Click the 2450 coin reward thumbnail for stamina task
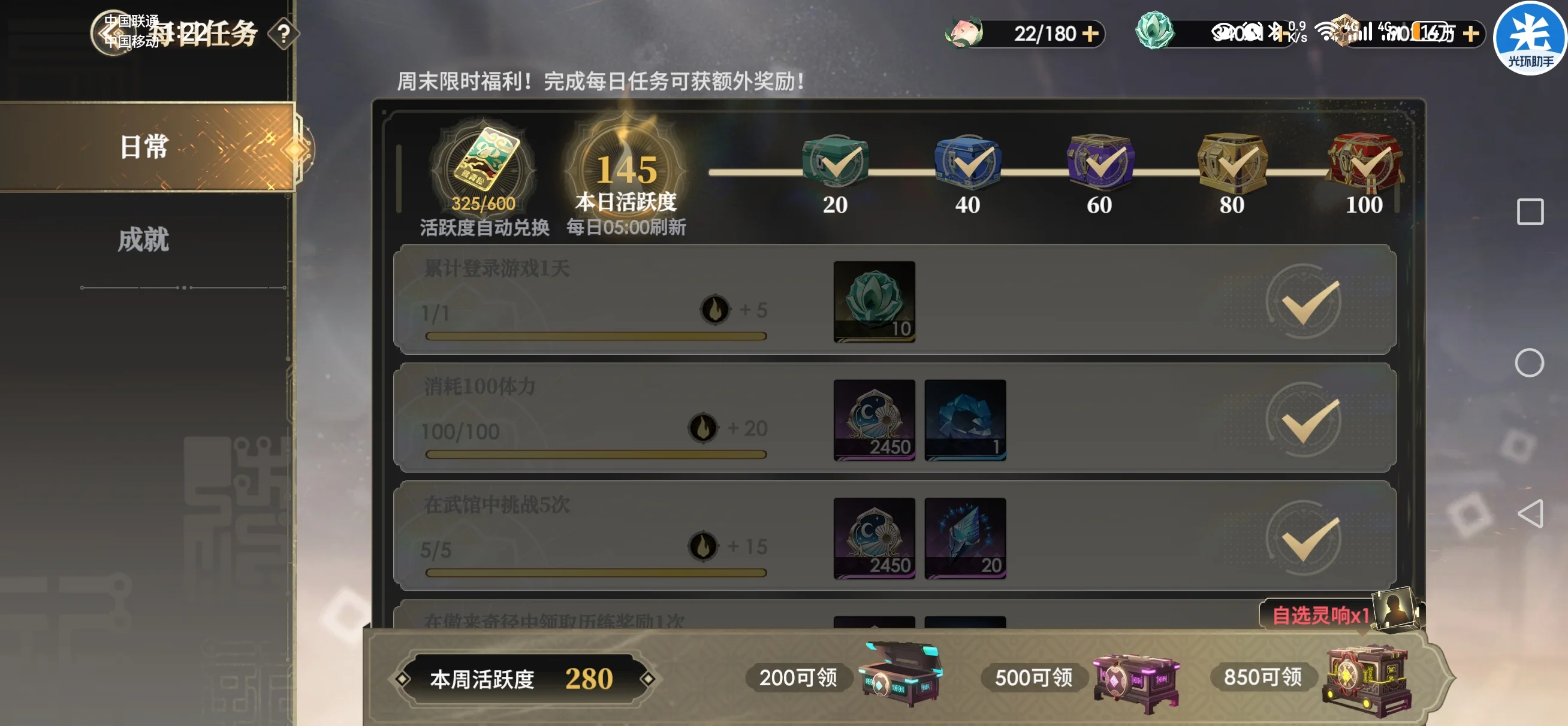Viewport: 1568px width, 726px height. tap(874, 420)
